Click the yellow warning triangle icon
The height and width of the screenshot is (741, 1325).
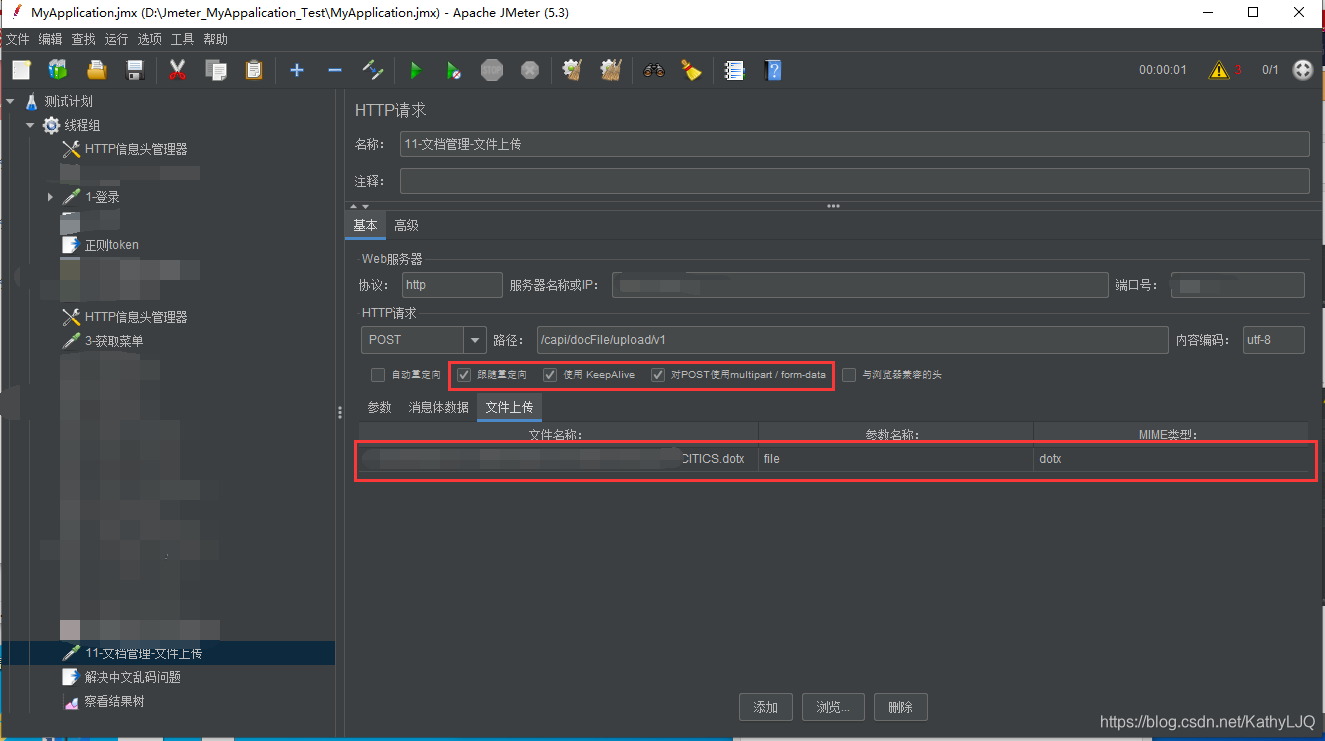1218,70
